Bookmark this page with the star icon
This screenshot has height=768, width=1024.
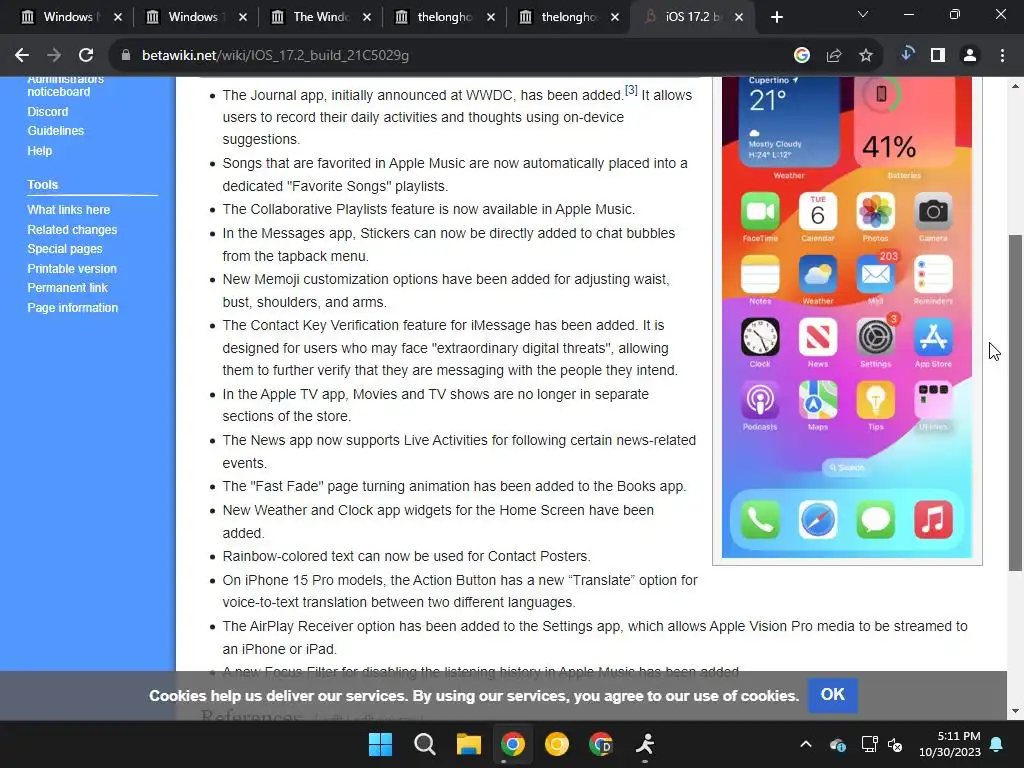click(x=866, y=56)
